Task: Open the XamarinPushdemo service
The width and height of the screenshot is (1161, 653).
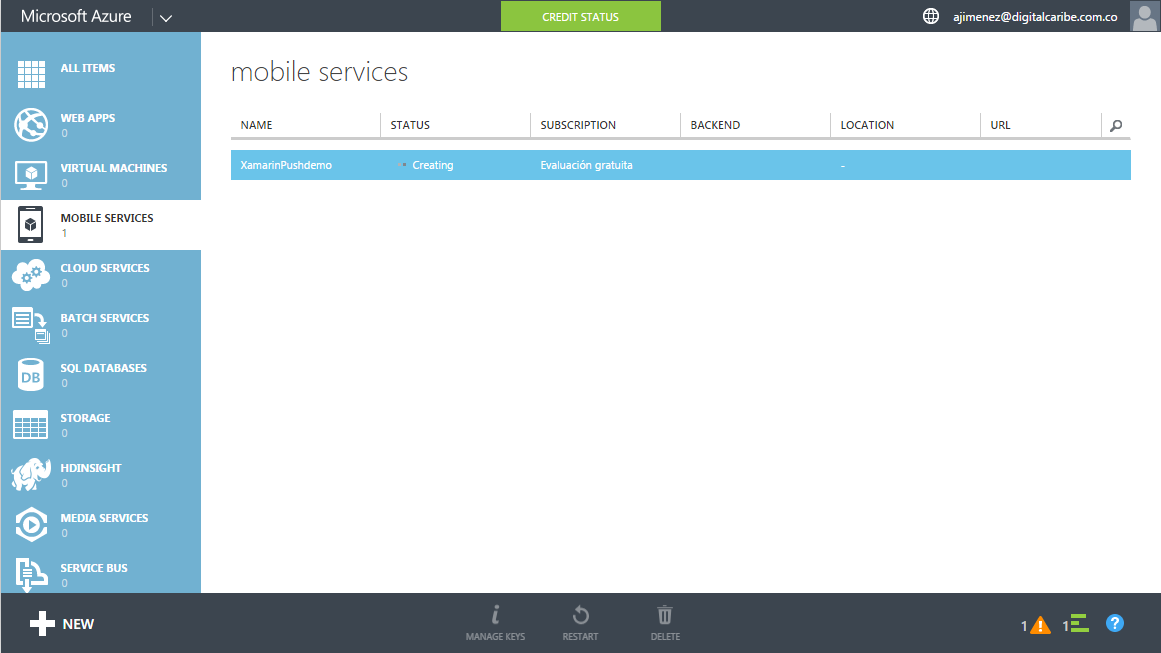Action: [x=286, y=165]
